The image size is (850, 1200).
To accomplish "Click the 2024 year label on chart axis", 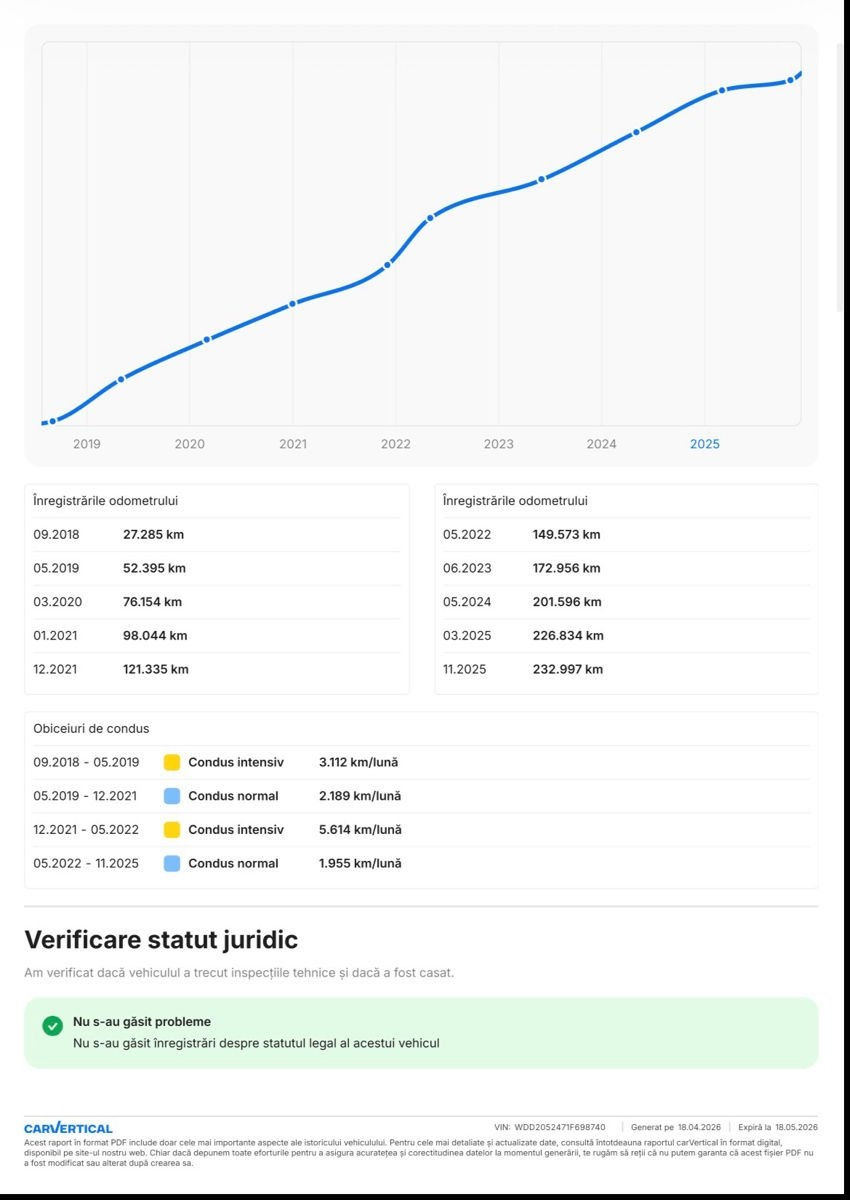I will pyautogui.click(x=601, y=444).
